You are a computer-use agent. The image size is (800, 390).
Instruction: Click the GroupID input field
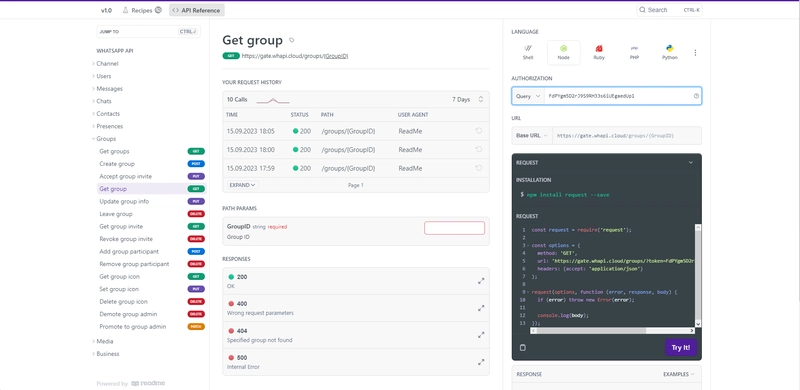tap(454, 228)
